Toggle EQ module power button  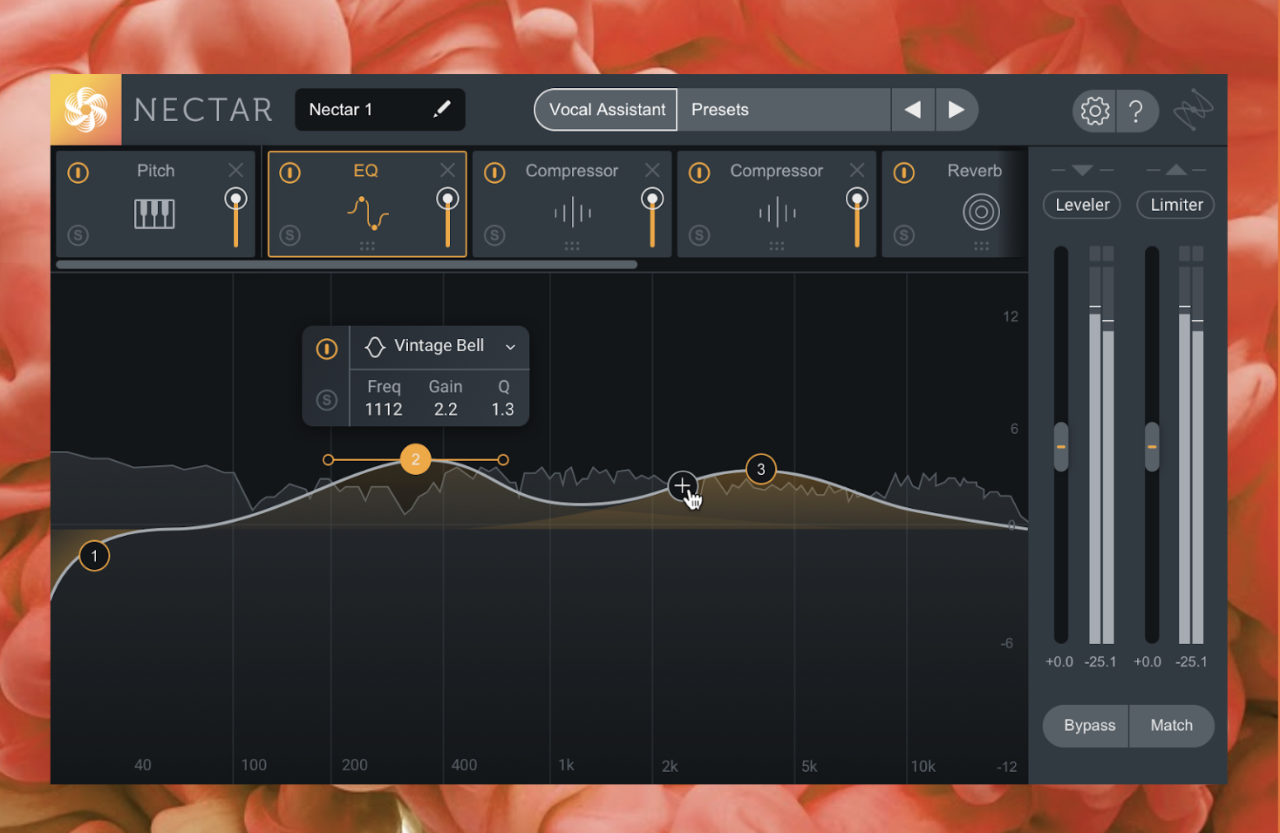pos(290,173)
